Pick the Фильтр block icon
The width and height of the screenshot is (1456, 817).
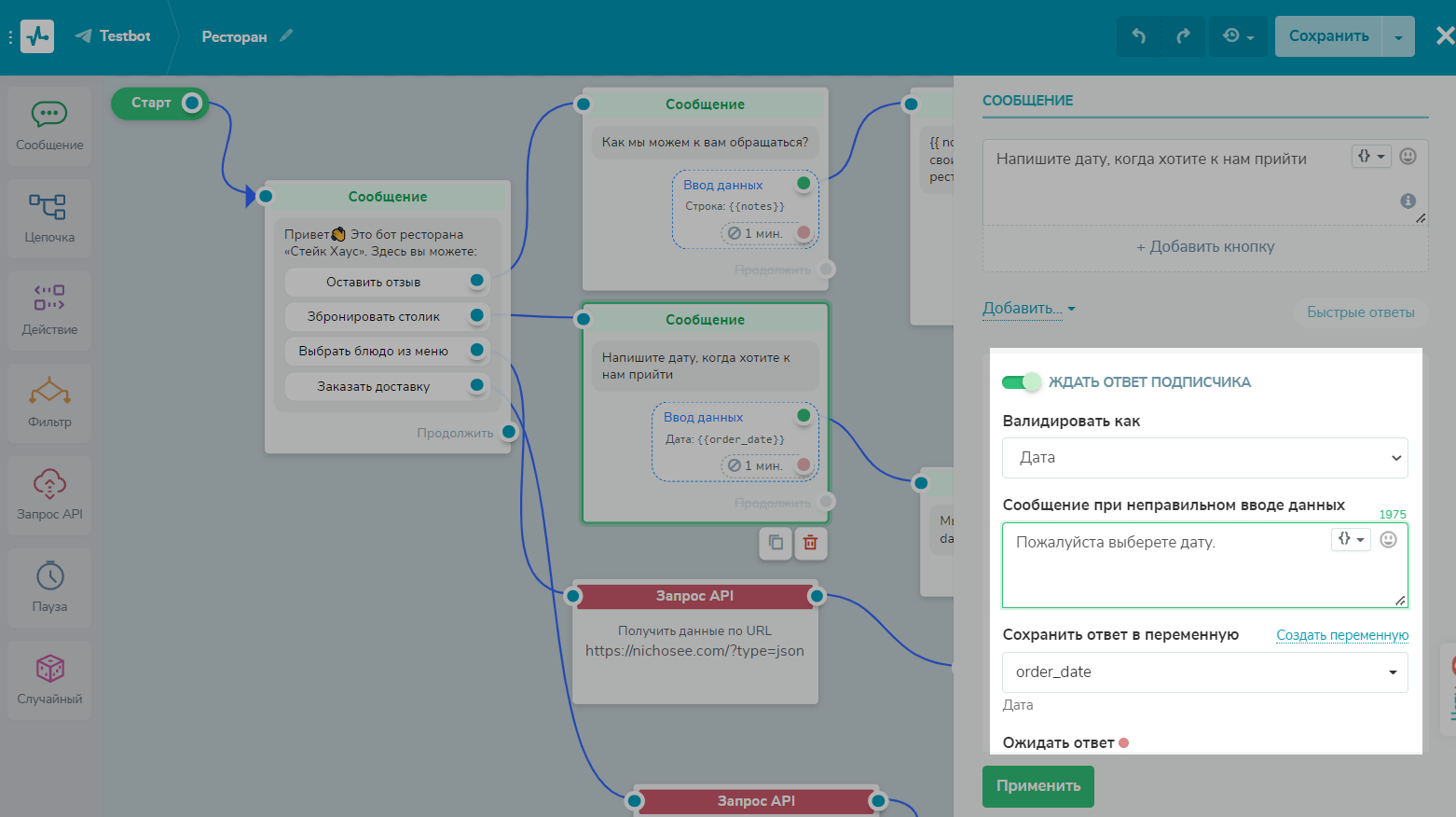click(x=49, y=392)
